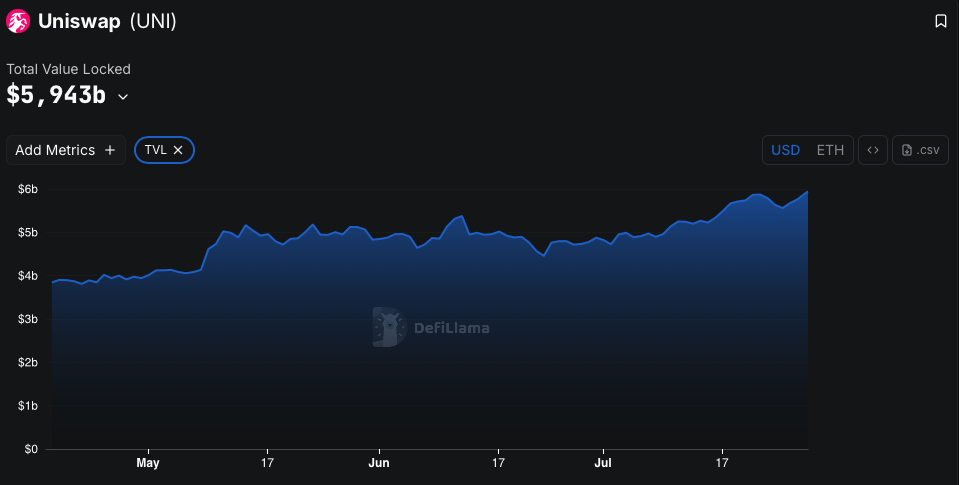Open the Add Metrics menu
The image size is (959, 485).
(66, 150)
